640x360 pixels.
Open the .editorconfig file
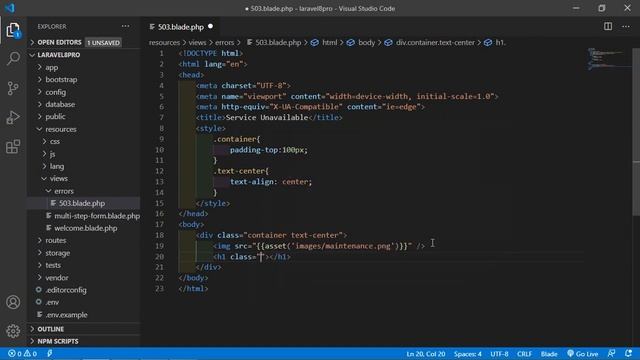click(66, 290)
